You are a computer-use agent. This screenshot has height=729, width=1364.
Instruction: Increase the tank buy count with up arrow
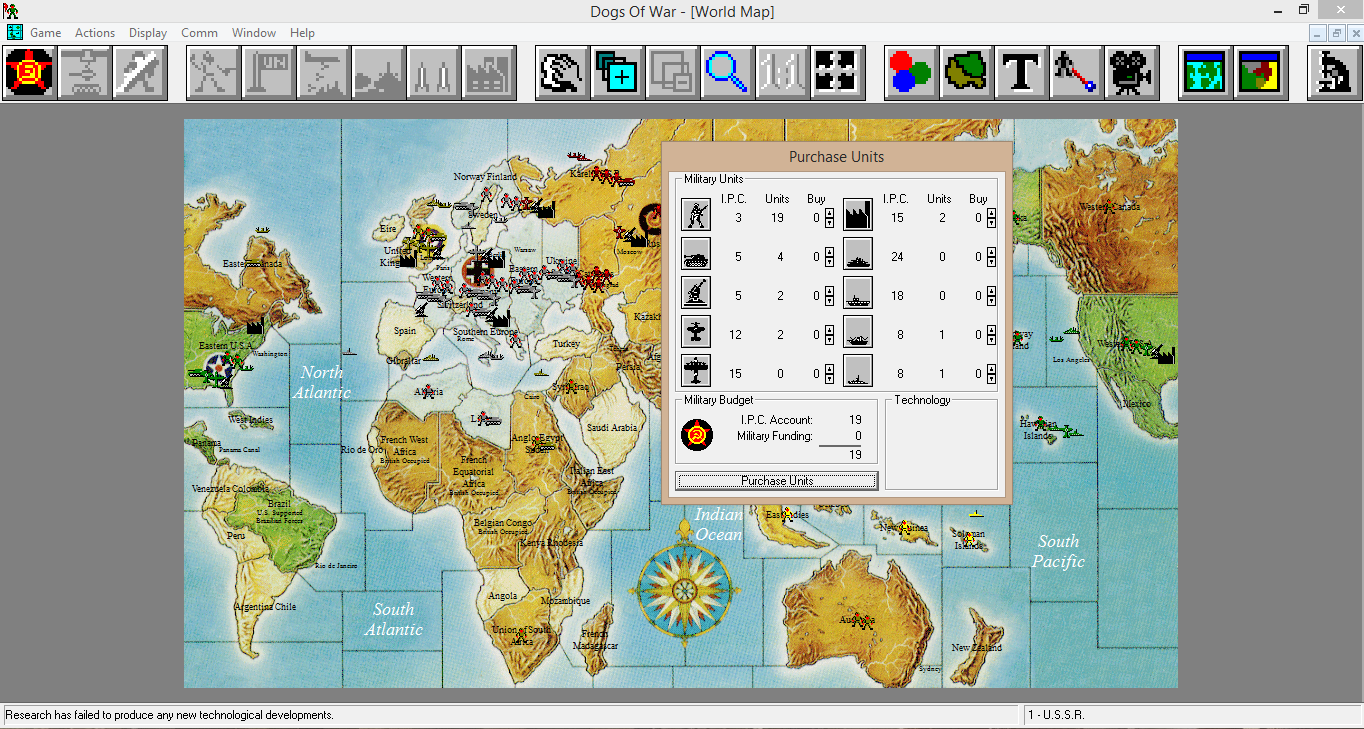point(829,252)
